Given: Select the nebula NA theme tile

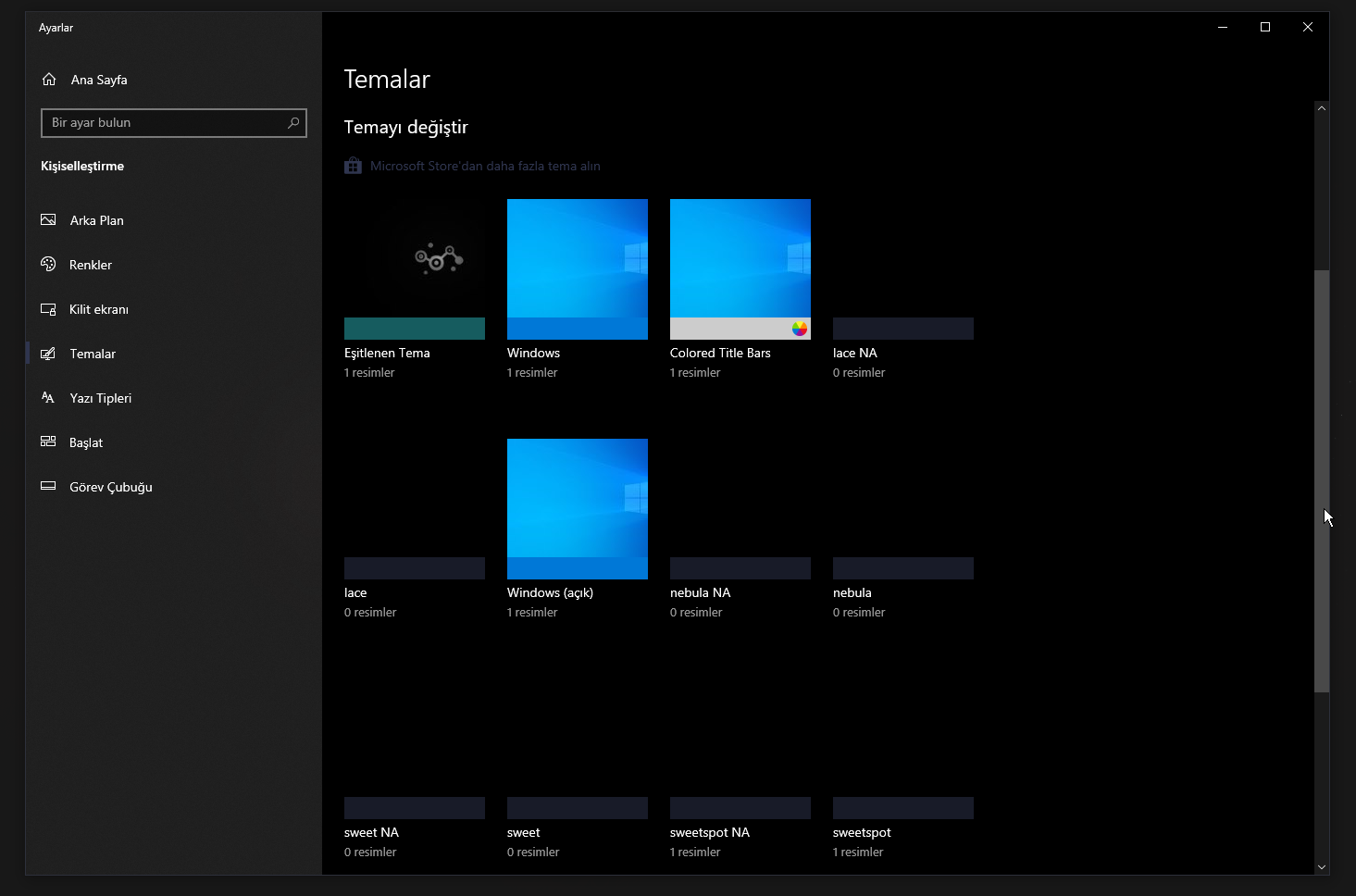Looking at the screenshot, I should tap(740, 509).
